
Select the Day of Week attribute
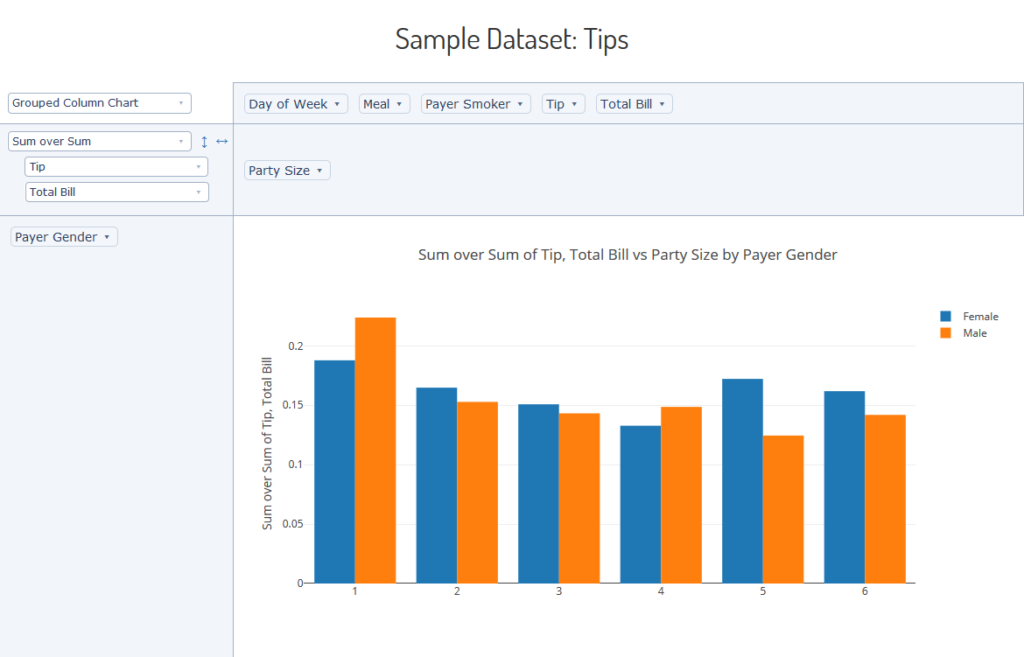pyautogui.click(x=296, y=104)
